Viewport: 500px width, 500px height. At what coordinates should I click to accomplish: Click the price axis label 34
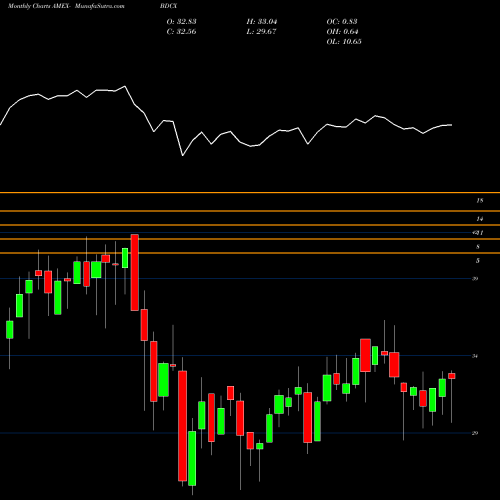click(475, 356)
